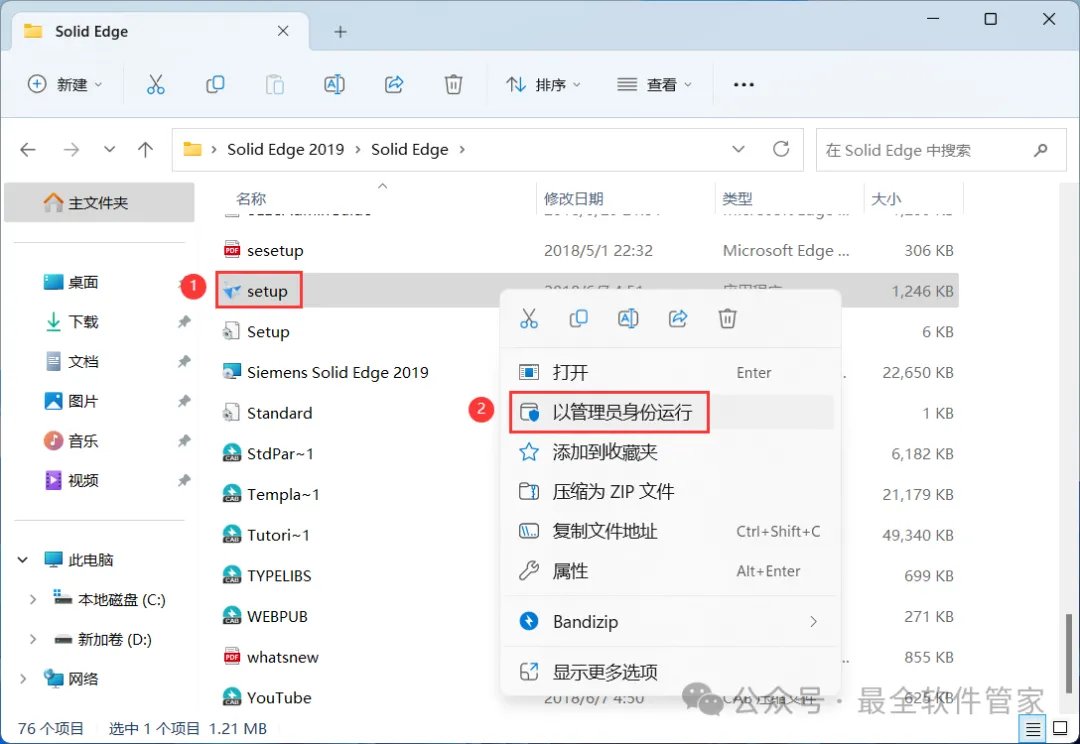Sort by 名称 column header
Viewport: 1080px width, 744px height.
click(251, 199)
